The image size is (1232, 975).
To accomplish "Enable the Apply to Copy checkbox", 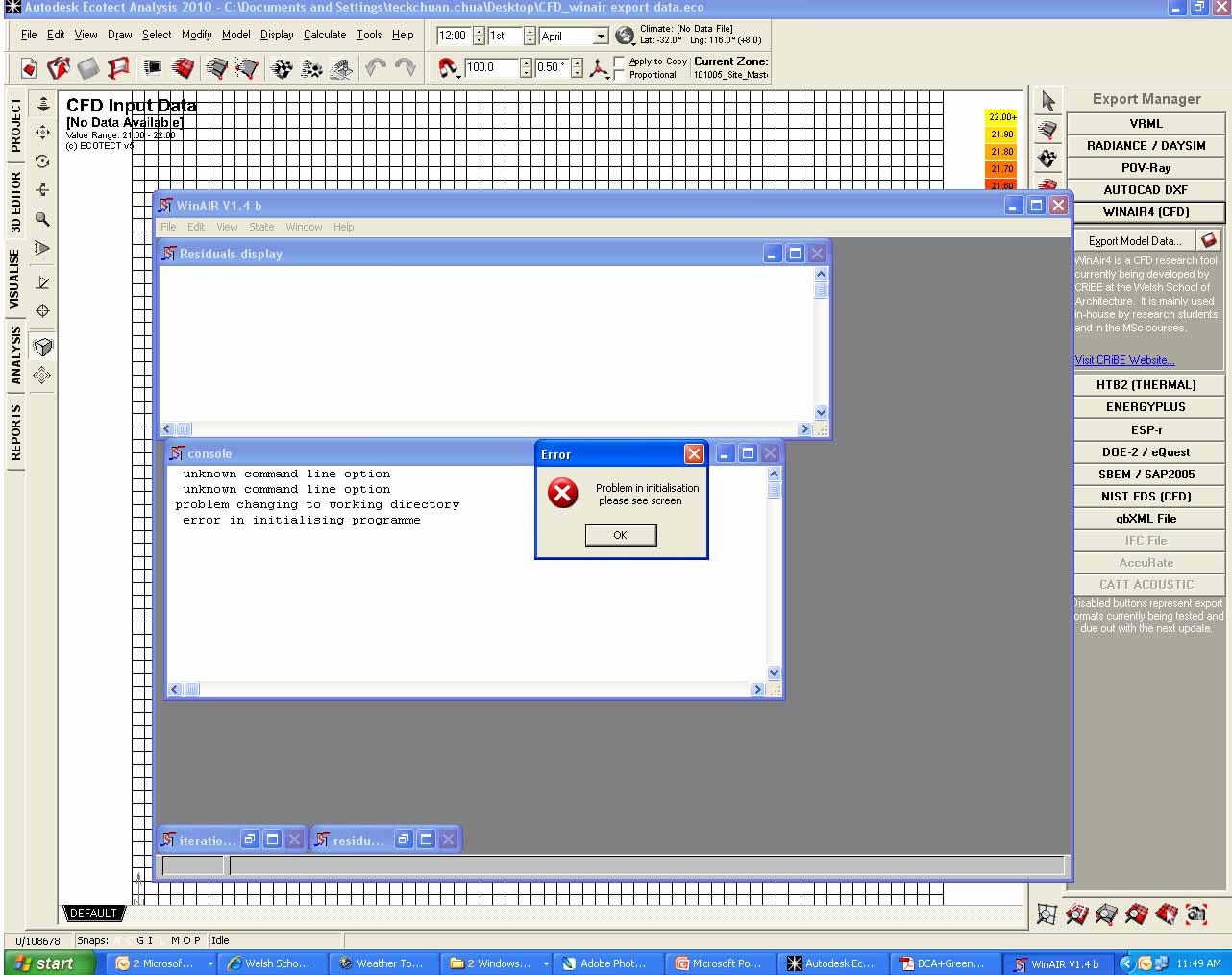I will coord(619,61).
